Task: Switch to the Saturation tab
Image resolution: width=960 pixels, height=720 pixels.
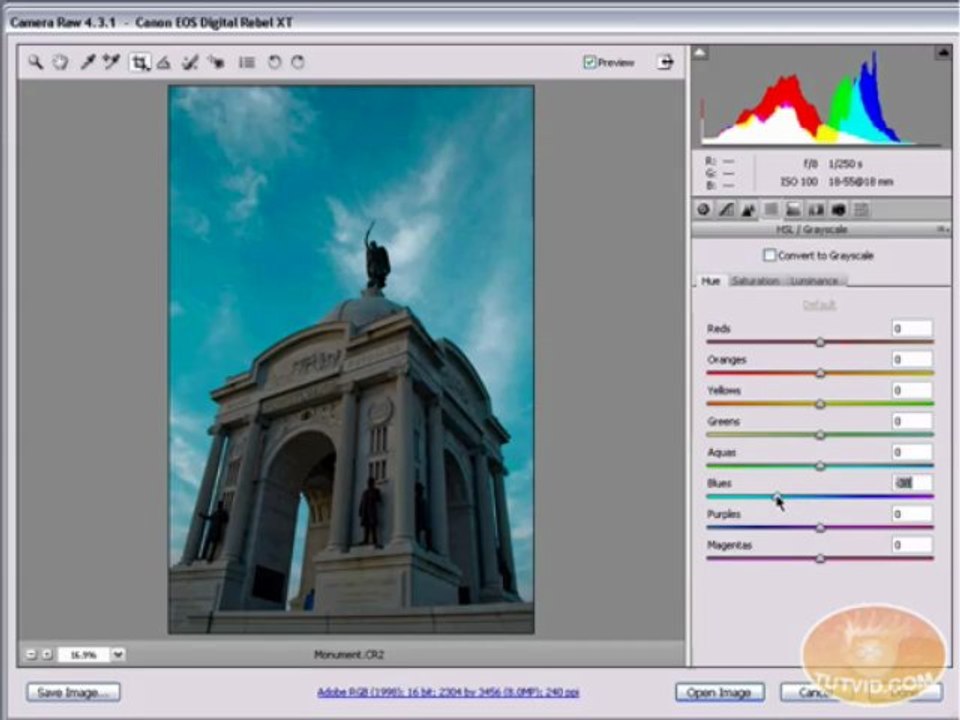Action: point(755,281)
